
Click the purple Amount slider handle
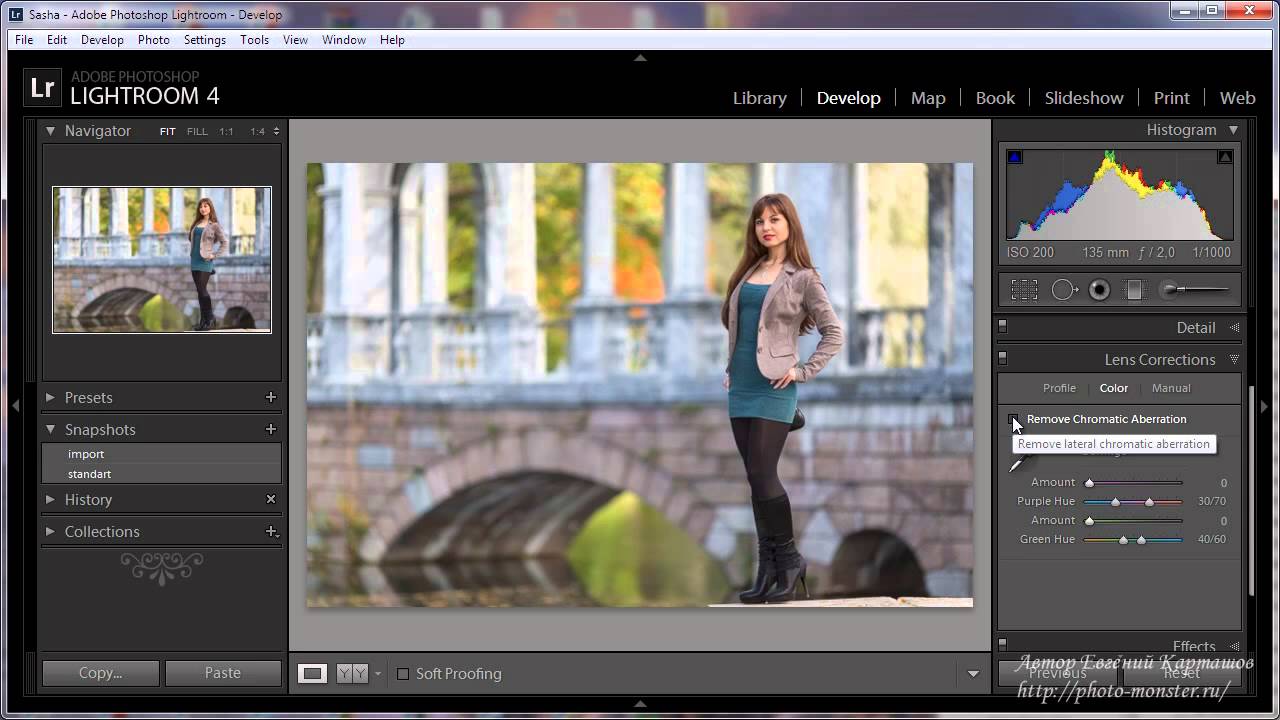(x=1089, y=483)
